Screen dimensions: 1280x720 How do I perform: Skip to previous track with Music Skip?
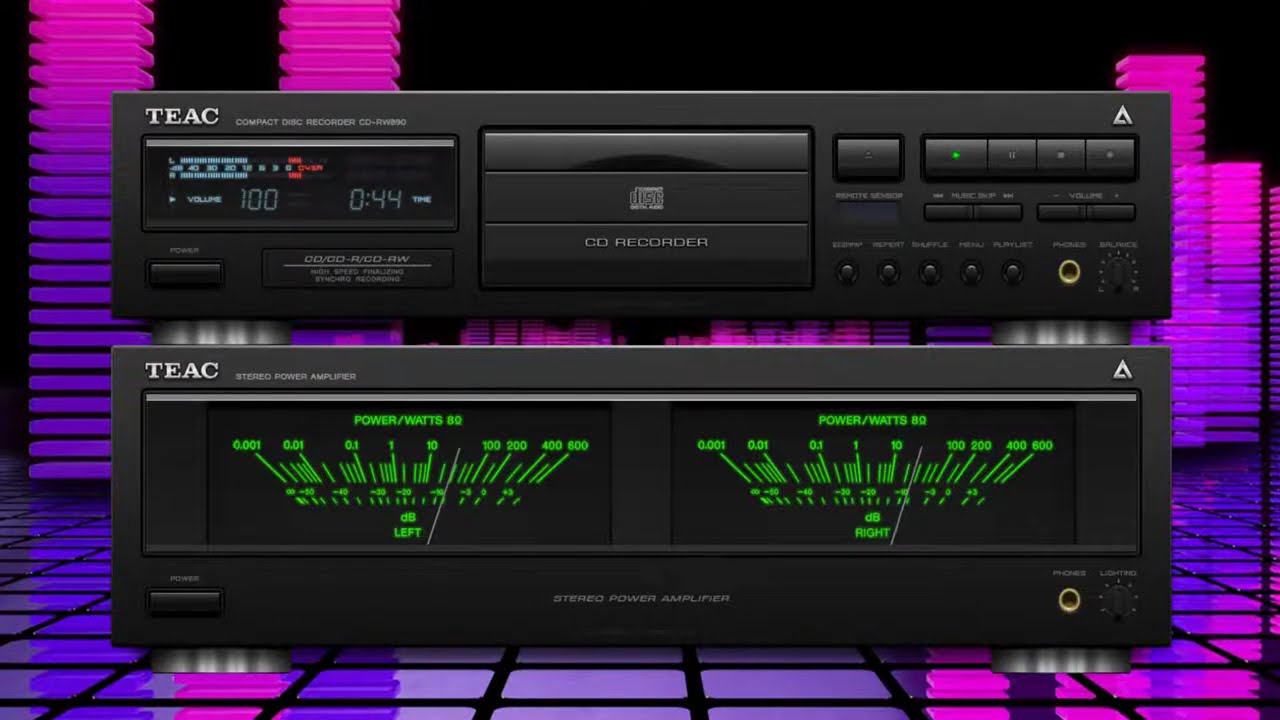[x=948, y=212]
